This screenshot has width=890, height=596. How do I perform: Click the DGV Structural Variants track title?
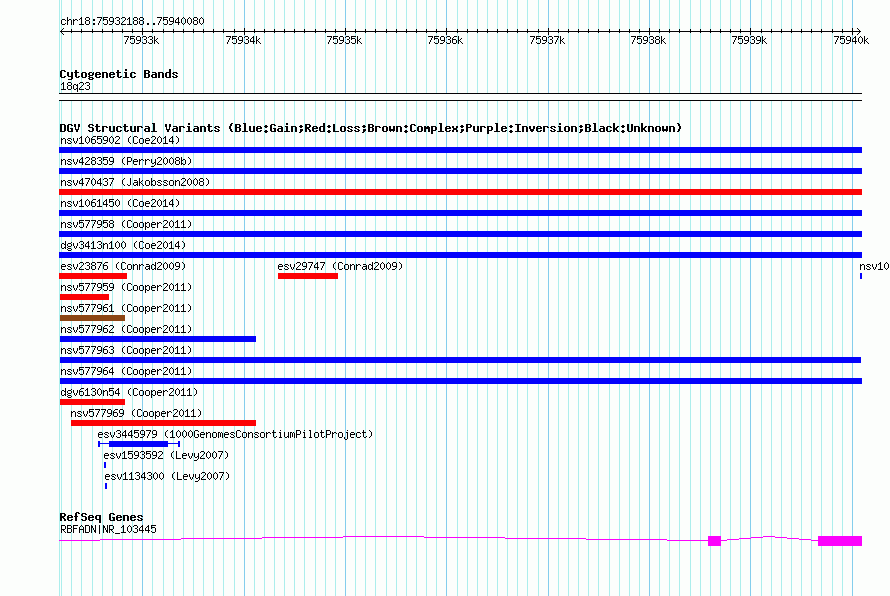click(x=371, y=128)
